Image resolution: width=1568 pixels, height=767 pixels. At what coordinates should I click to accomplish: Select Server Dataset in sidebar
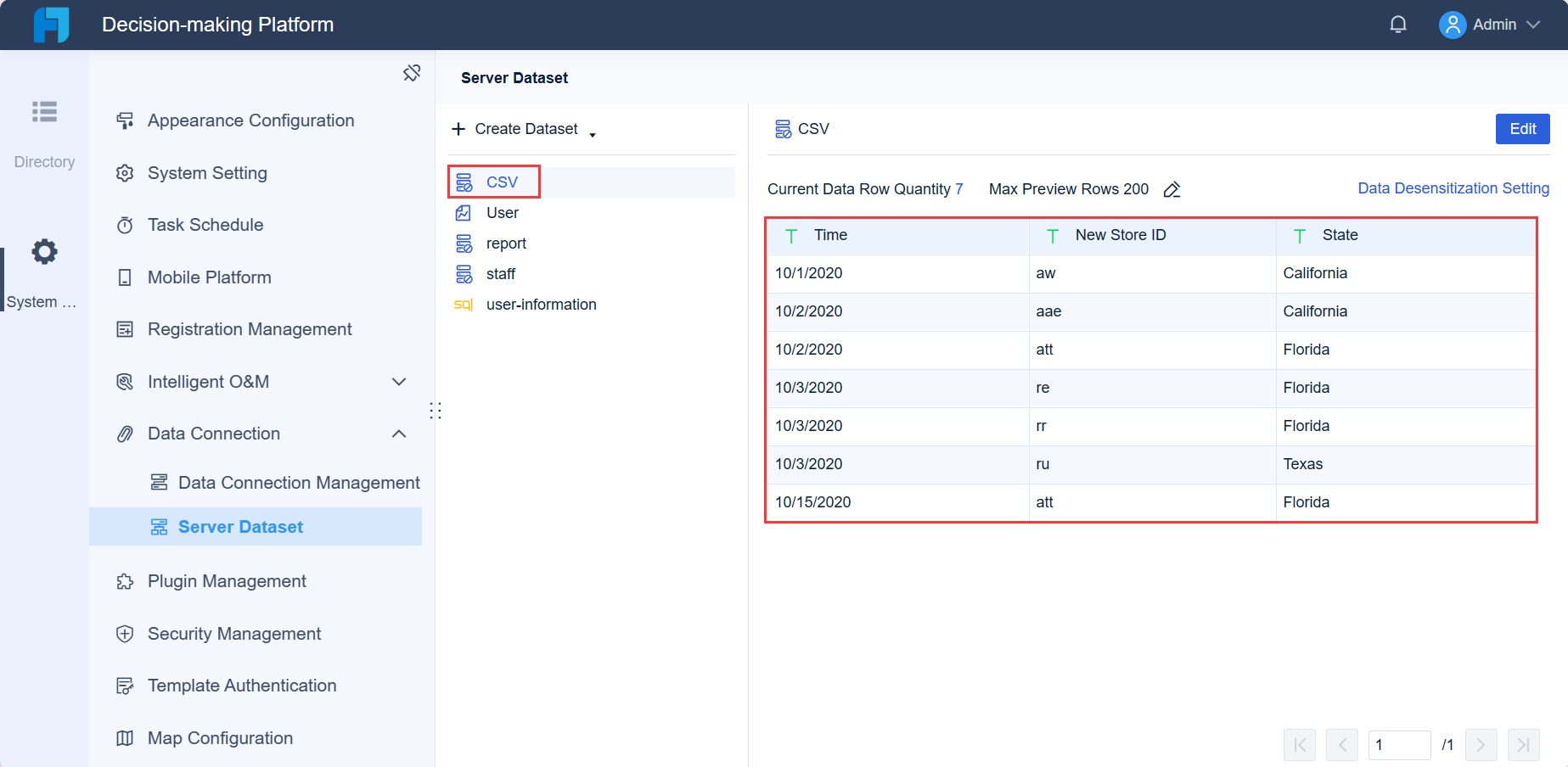tap(256, 527)
